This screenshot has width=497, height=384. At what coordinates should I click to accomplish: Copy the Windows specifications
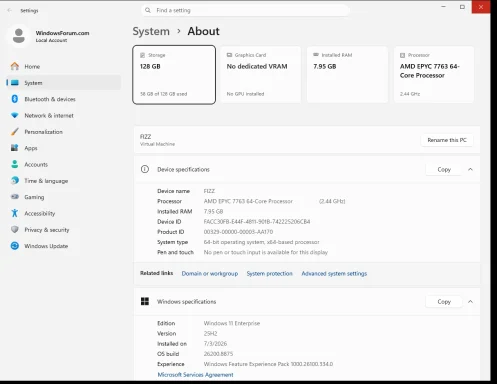point(444,301)
